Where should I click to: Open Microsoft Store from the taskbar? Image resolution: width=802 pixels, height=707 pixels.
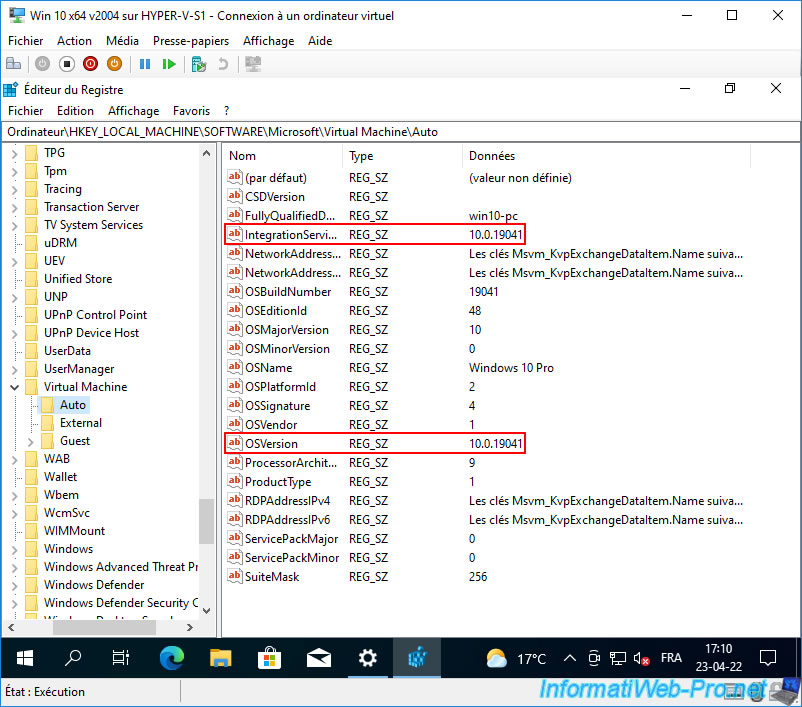click(x=270, y=658)
